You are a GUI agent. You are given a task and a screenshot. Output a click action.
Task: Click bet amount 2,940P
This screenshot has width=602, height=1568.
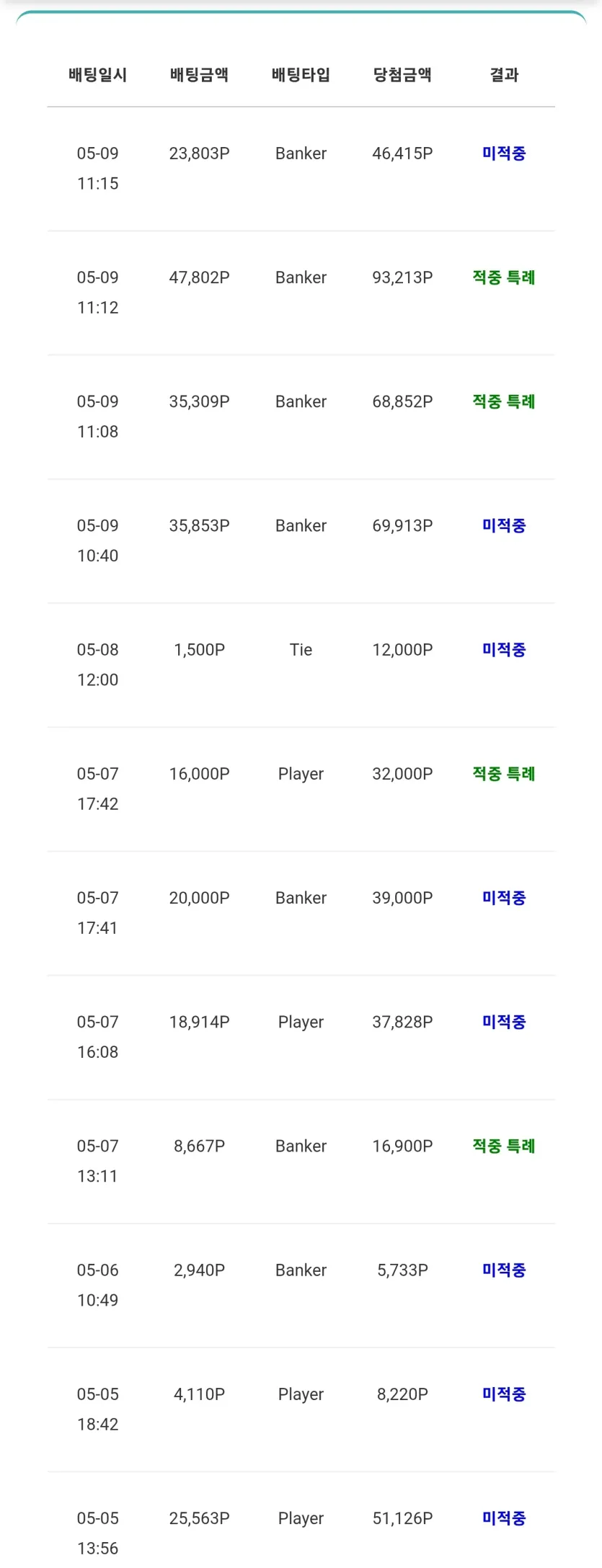200,1270
